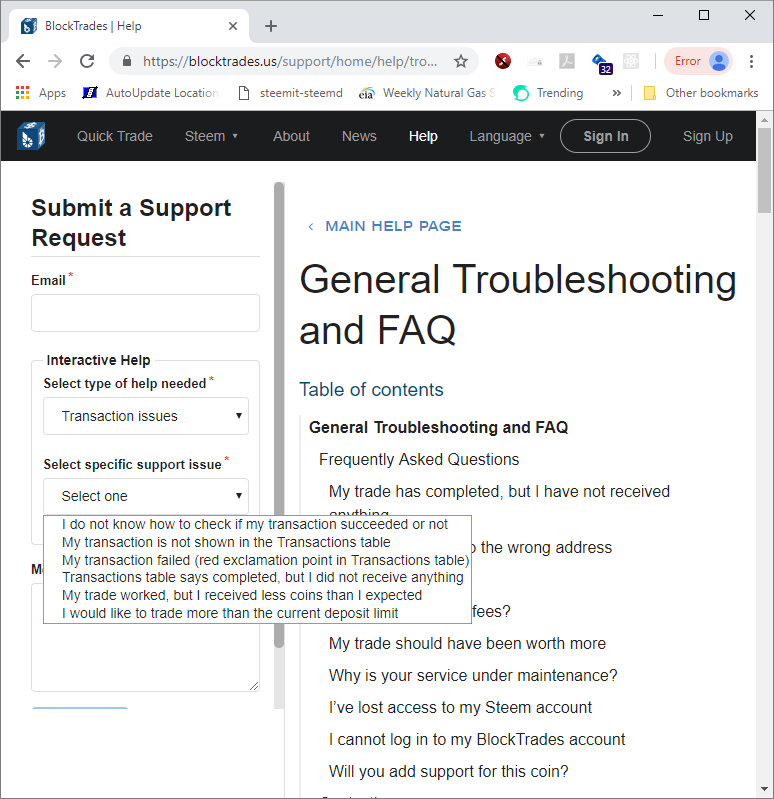Viewport: 774px width, 799px height.
Task: Click the red X extension icon
Action: tap(503, 61)
